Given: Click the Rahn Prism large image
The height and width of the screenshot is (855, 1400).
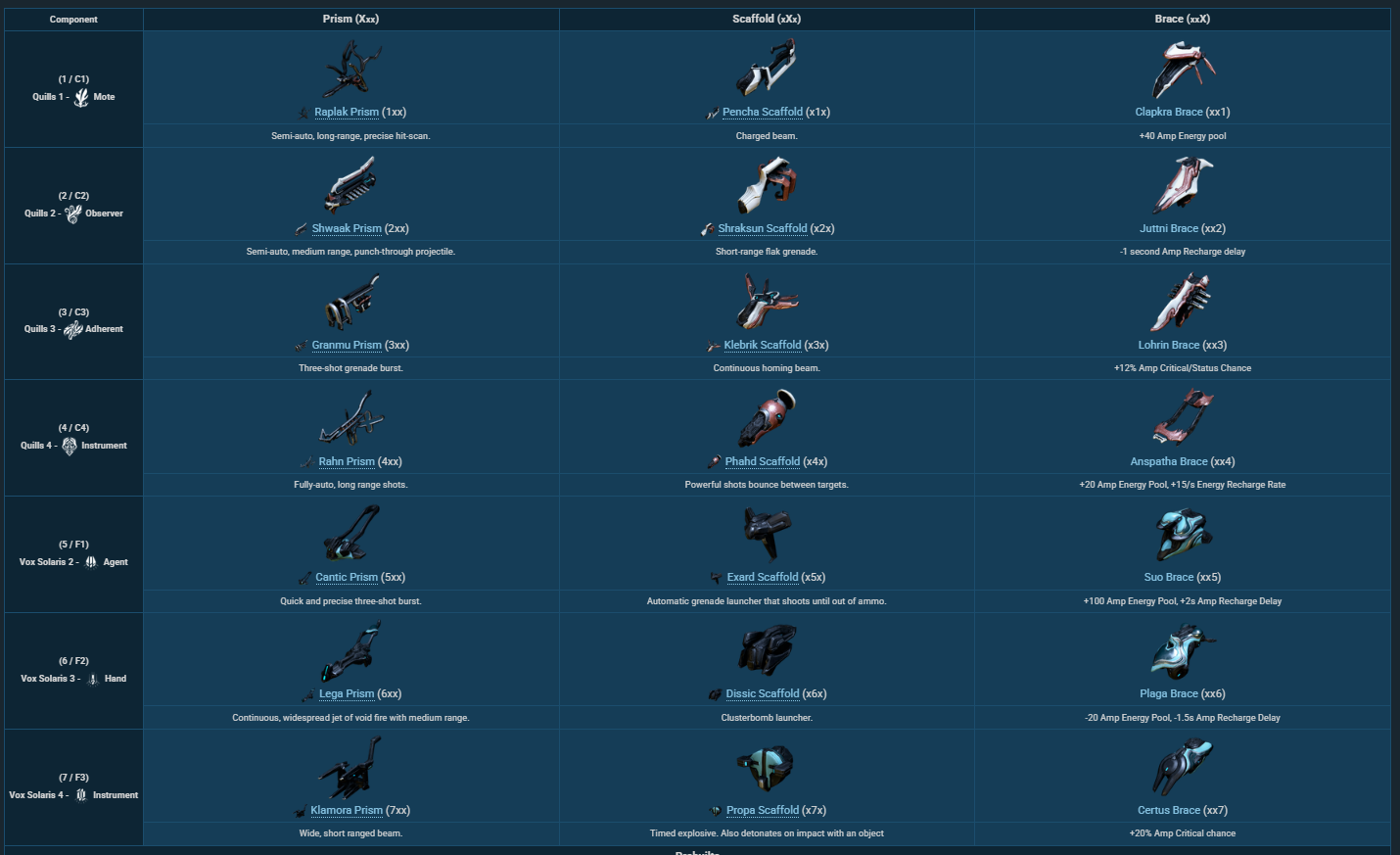Looking at the screenshot, I should (351, 418).
